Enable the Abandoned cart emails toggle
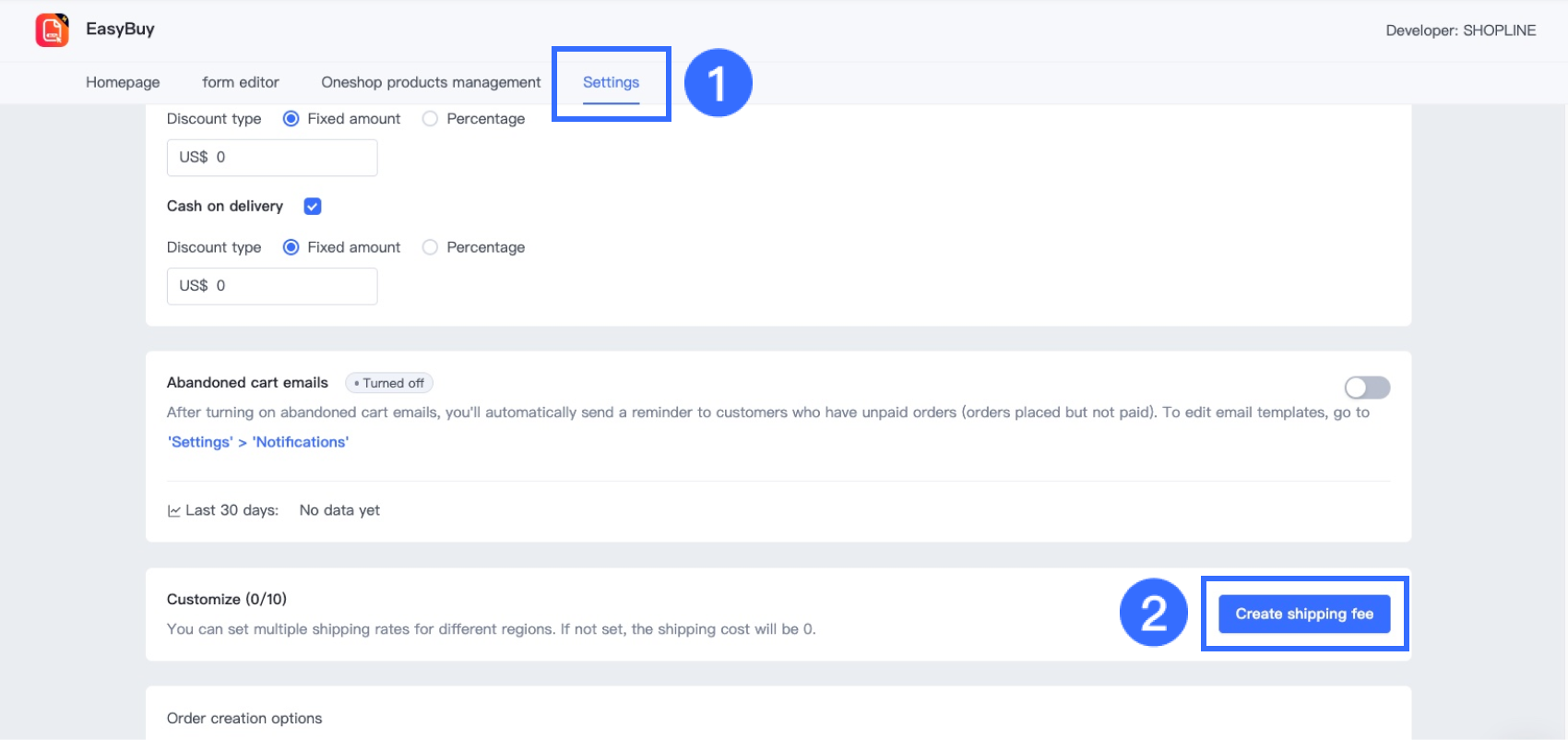The image size is (1568, 740). (x=1366, y=388)
